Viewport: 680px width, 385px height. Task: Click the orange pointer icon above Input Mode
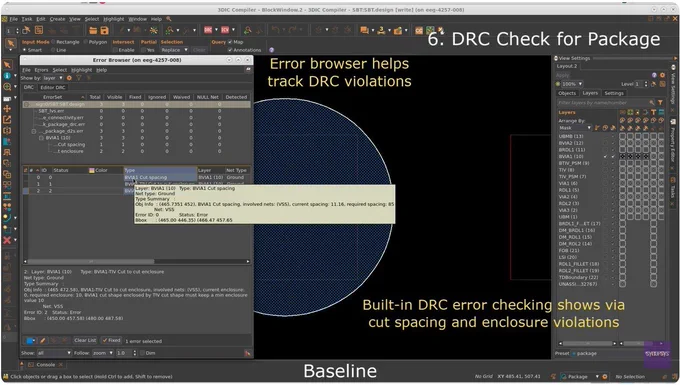(10, 43)
